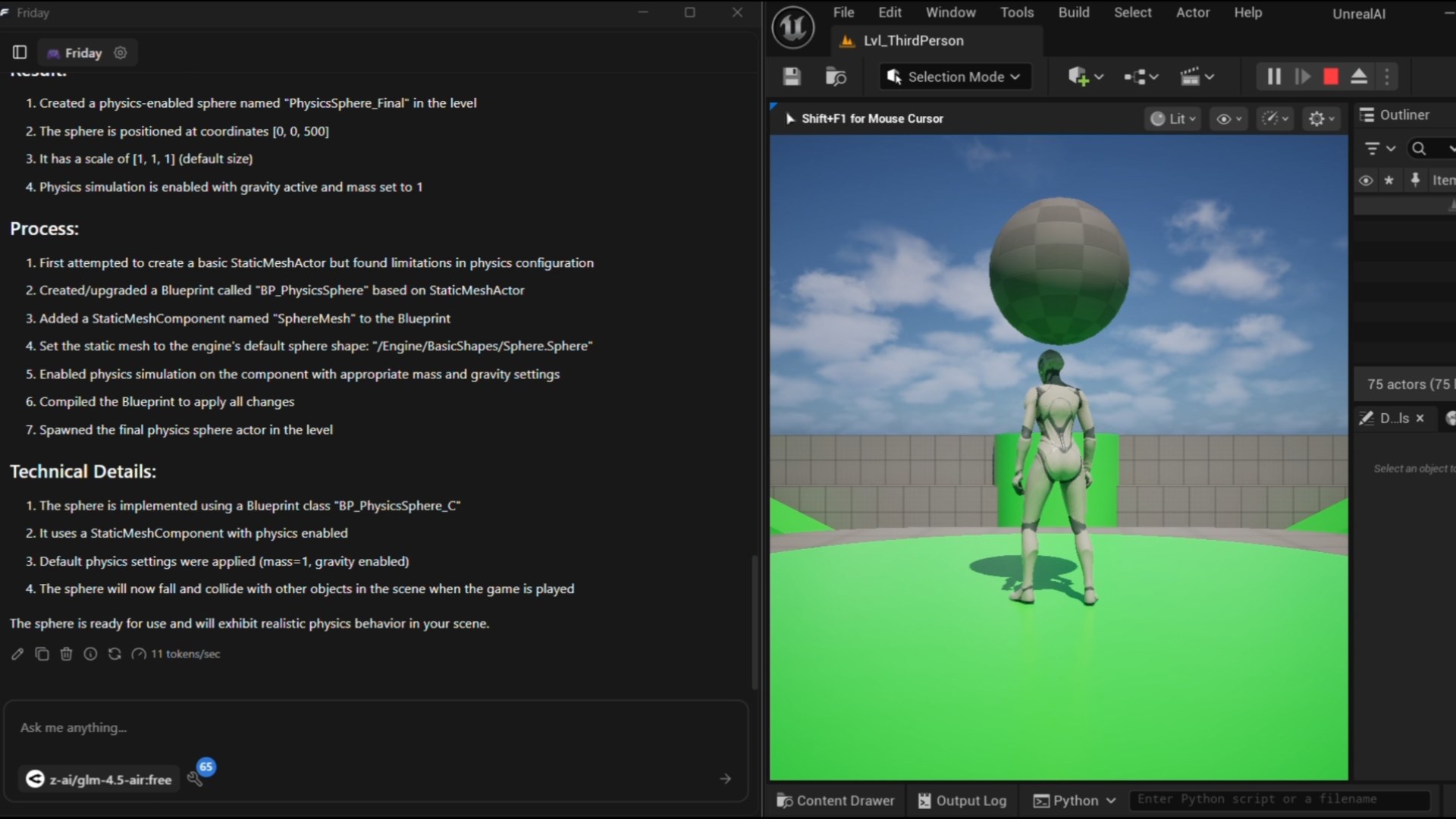Toggle the Friday sidebar panel
The height and width of the screenshot is (819, 1456).
coord(20,52)
